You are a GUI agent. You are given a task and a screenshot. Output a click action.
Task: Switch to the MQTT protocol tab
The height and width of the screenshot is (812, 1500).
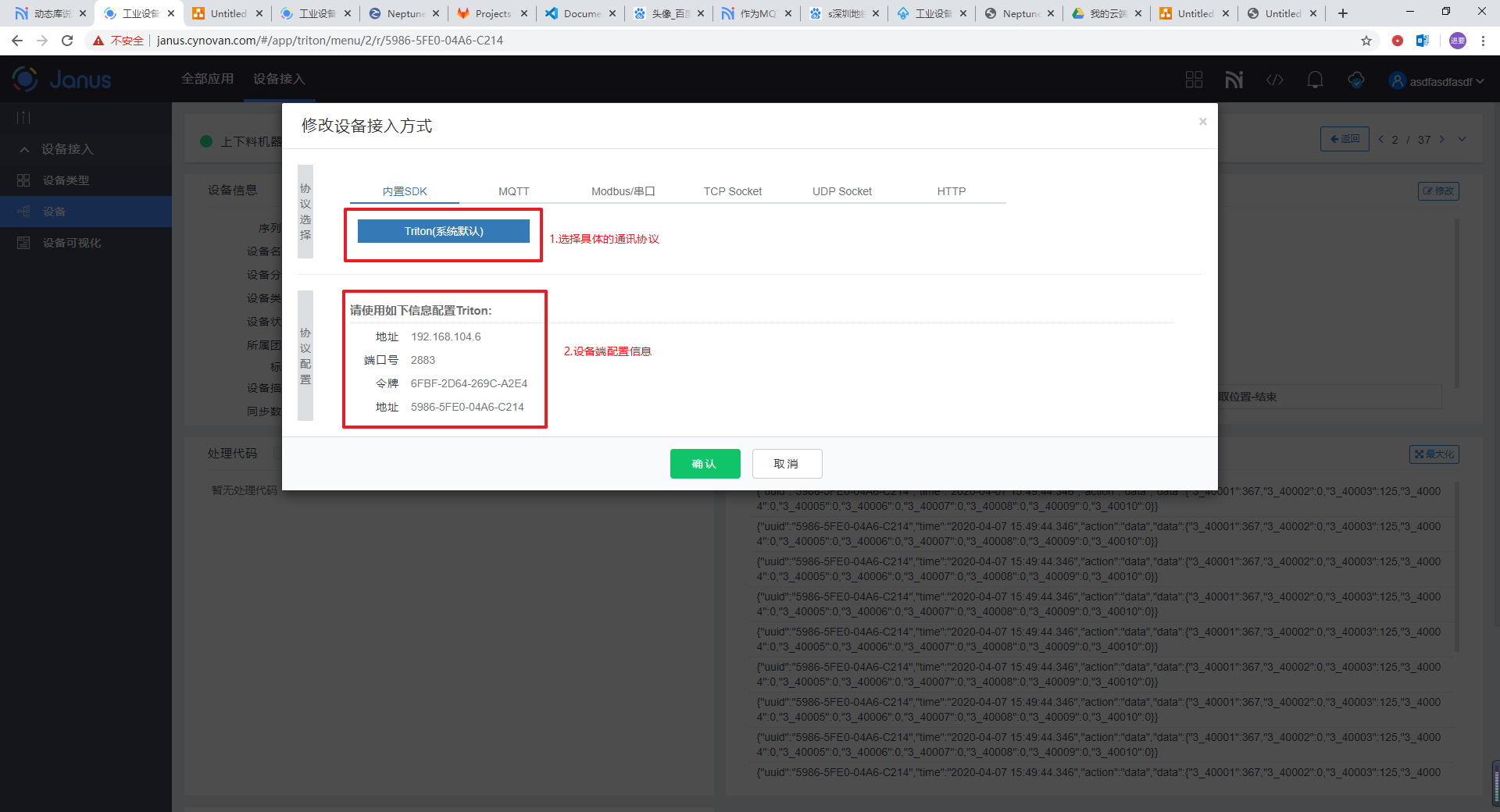[x=514, y=191]
